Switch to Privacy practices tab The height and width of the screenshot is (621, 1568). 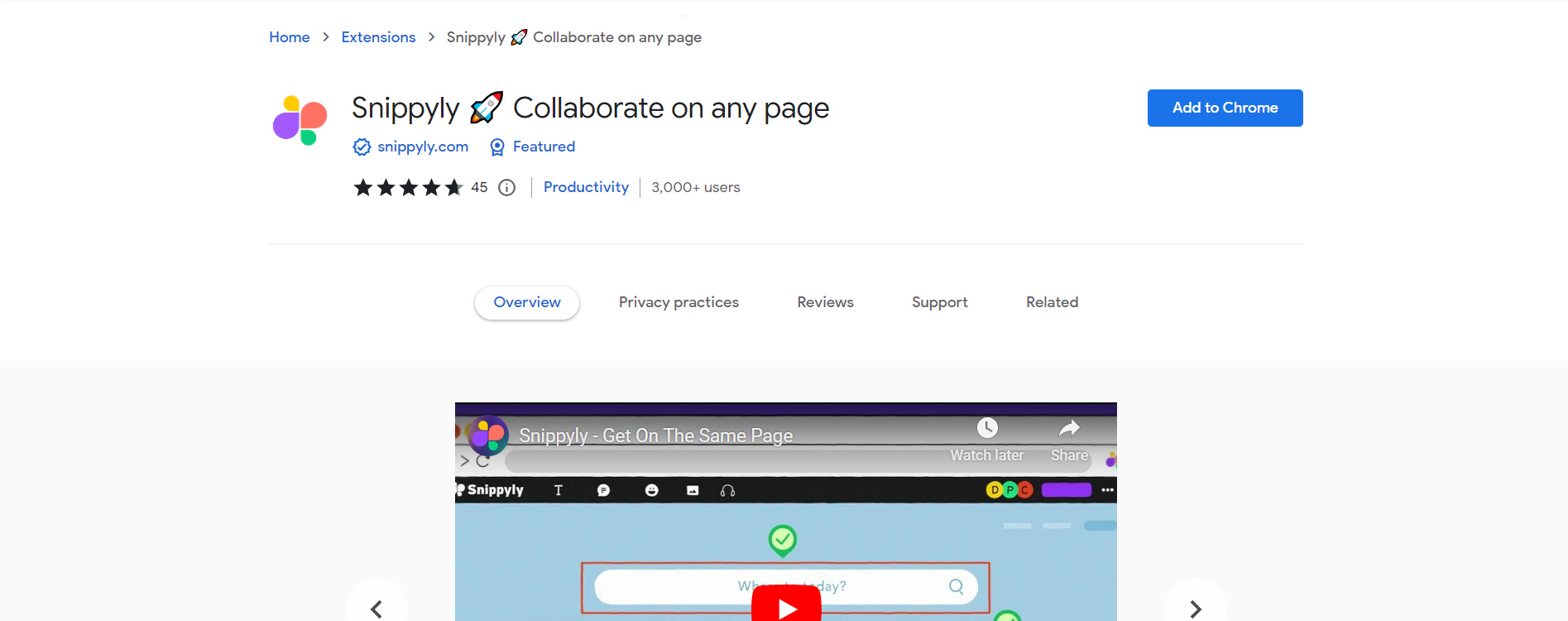click(x=679, y=302)
